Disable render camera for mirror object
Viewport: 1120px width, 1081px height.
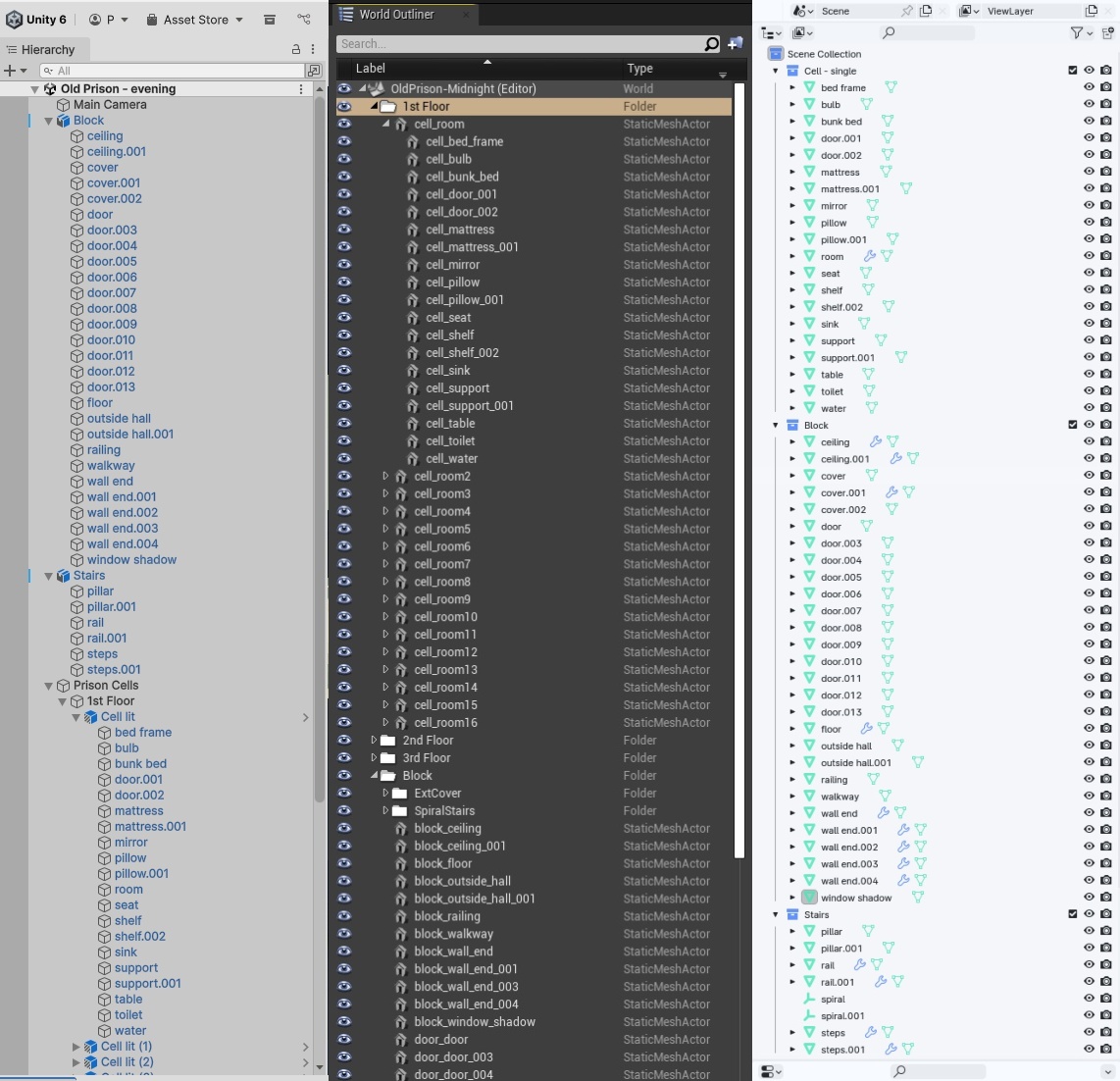point(1105,205)
